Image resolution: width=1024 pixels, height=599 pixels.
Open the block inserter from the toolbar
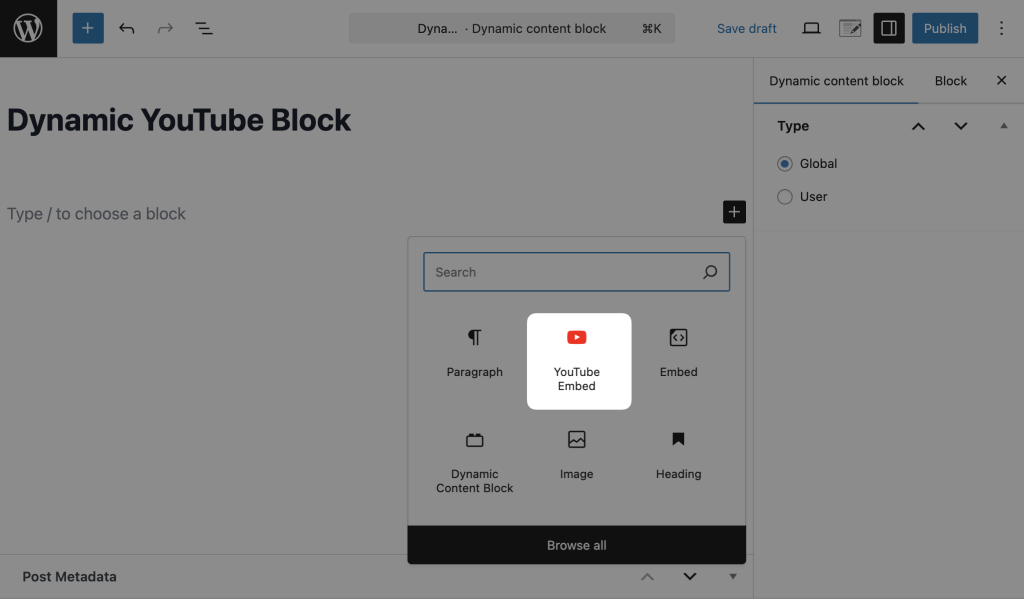88,28
